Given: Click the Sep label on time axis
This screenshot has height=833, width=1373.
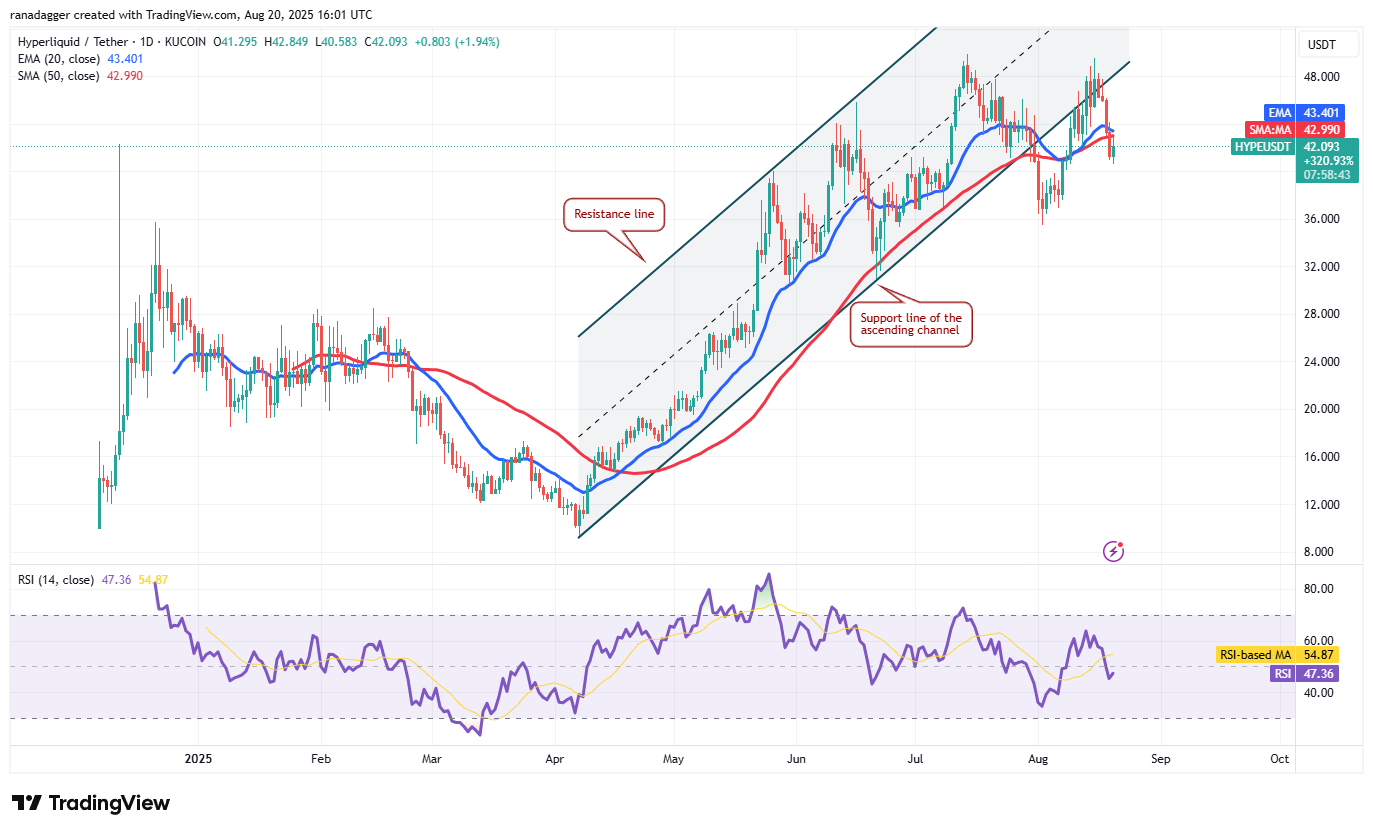Looking at the screenshot, I should click(x=1160, y=759).
